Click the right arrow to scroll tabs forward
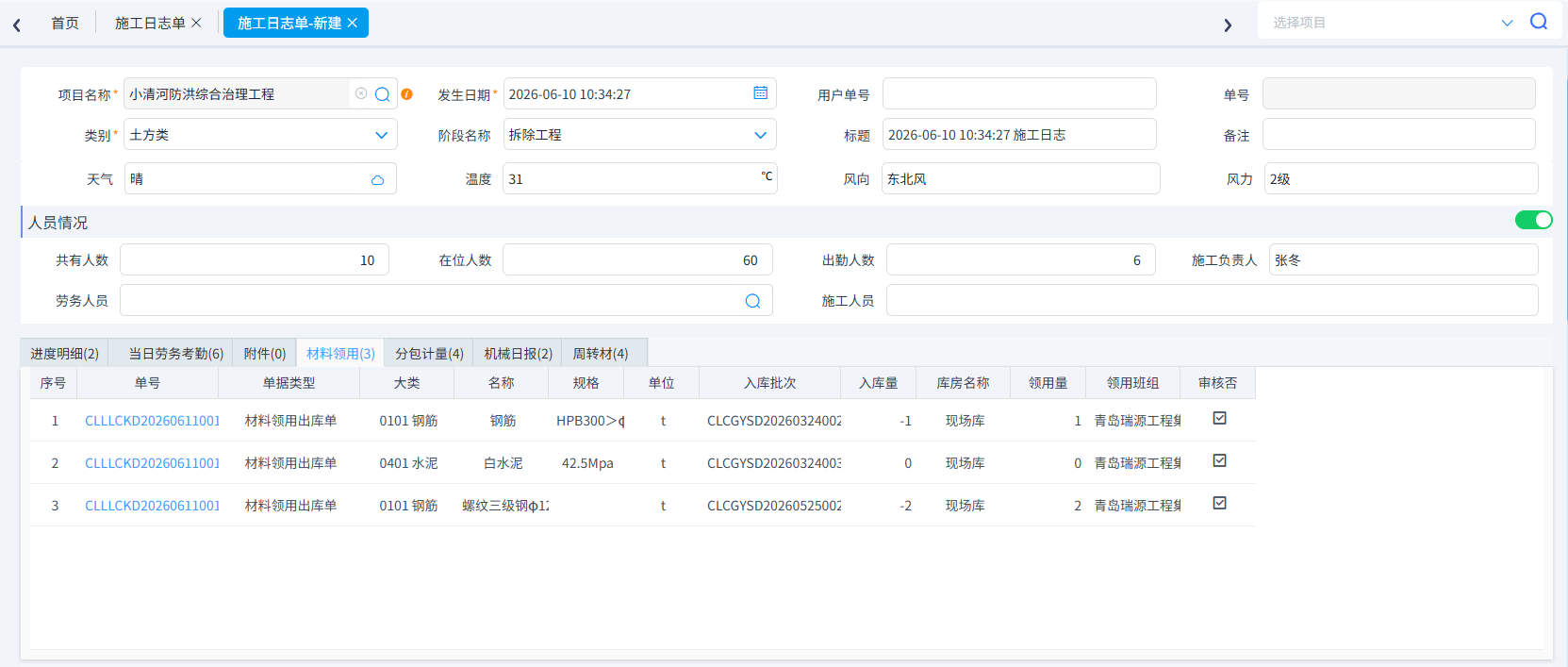The image size is (1568, 667). click(x=1228, y=25)
